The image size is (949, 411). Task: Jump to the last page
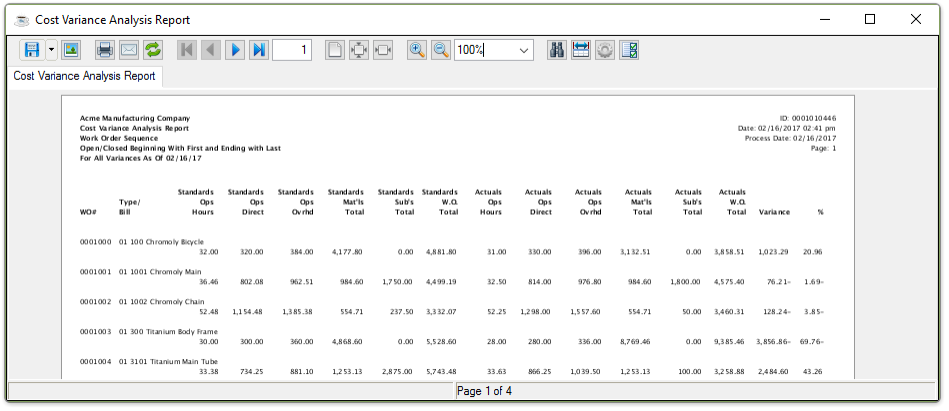259,49
